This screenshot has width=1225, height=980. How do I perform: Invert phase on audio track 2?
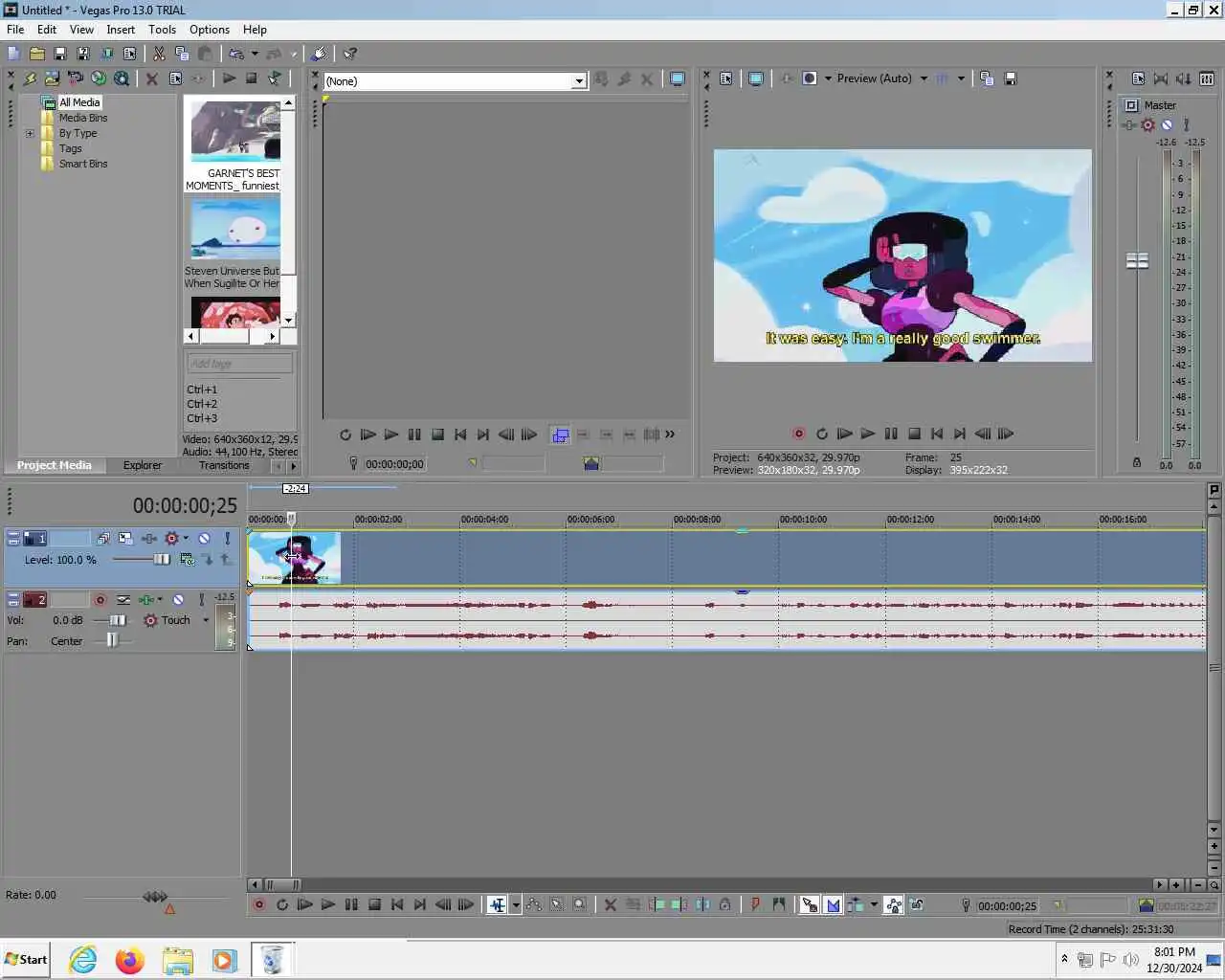click(123, 600)
